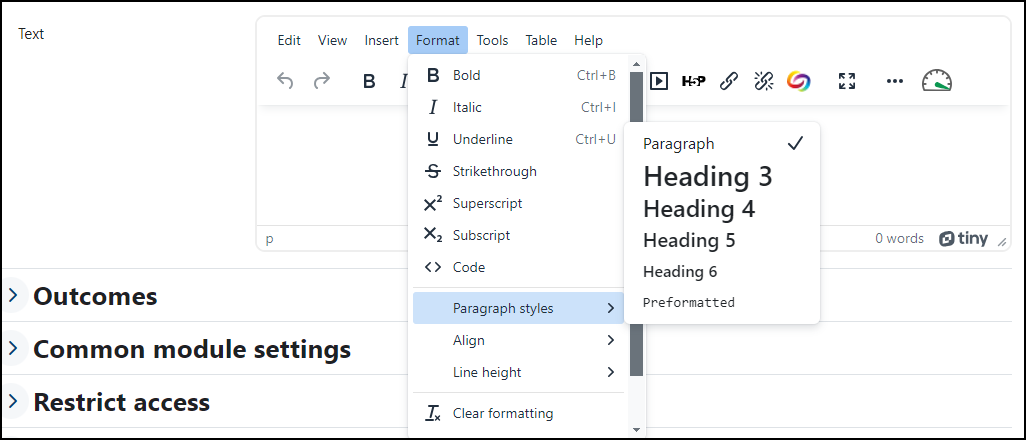The image size is (1026, 440).
Task: Apply Bold from the Format menu
Action: coord(520,75)
